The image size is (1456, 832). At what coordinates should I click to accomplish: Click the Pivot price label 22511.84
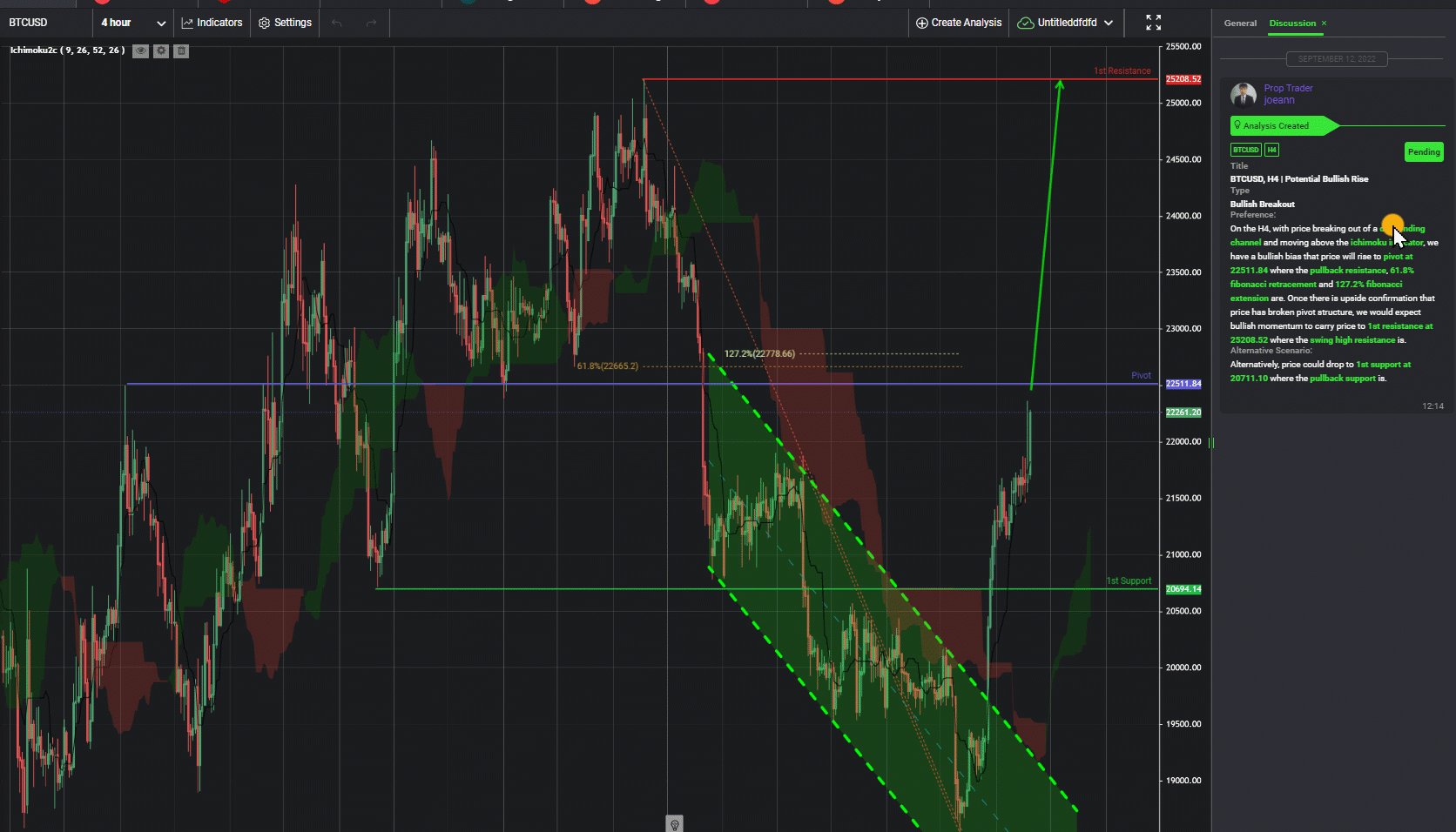tap(1183, 384)
